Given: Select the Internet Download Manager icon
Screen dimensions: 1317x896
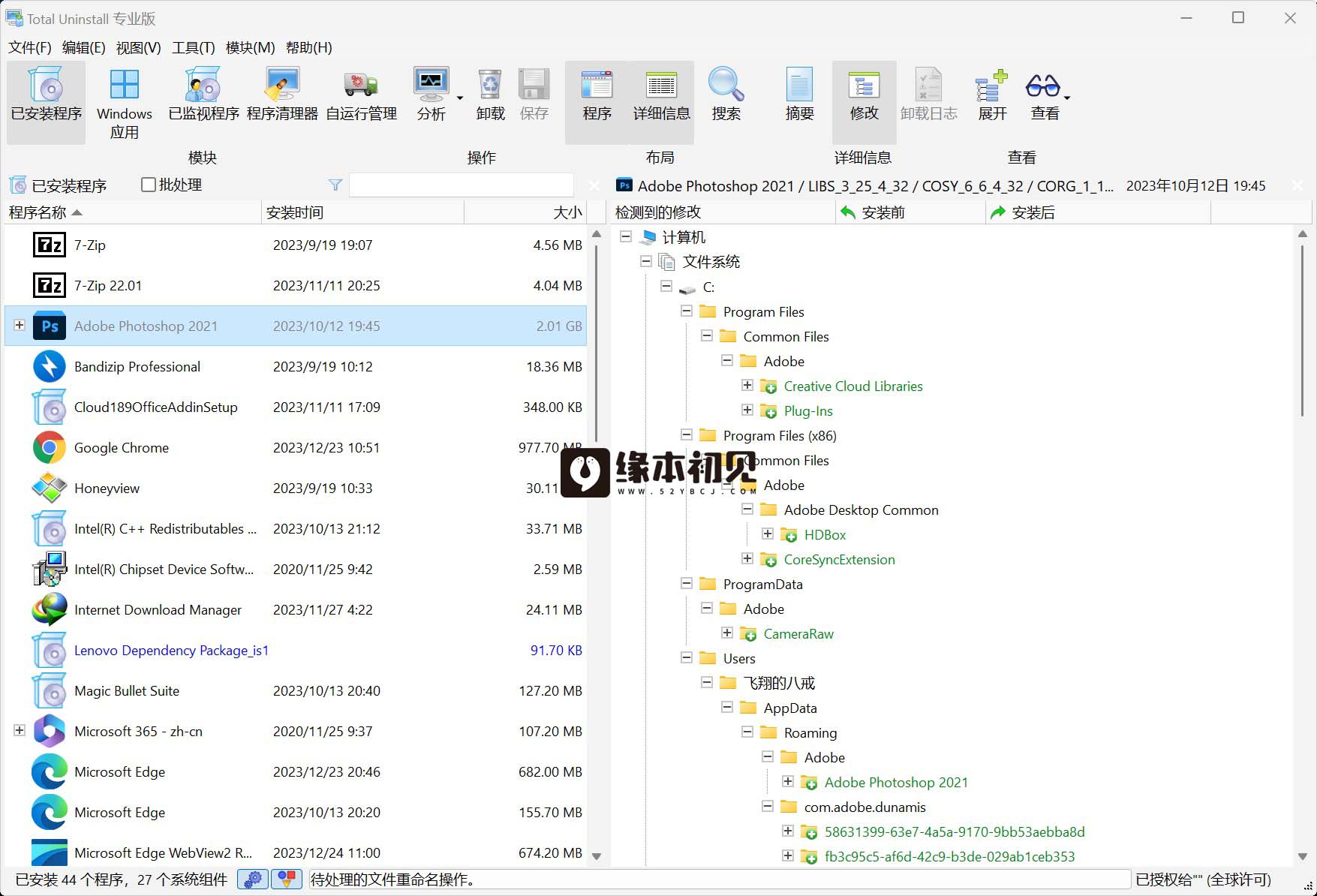Looking at the screenshot, I should click(50, 609).
